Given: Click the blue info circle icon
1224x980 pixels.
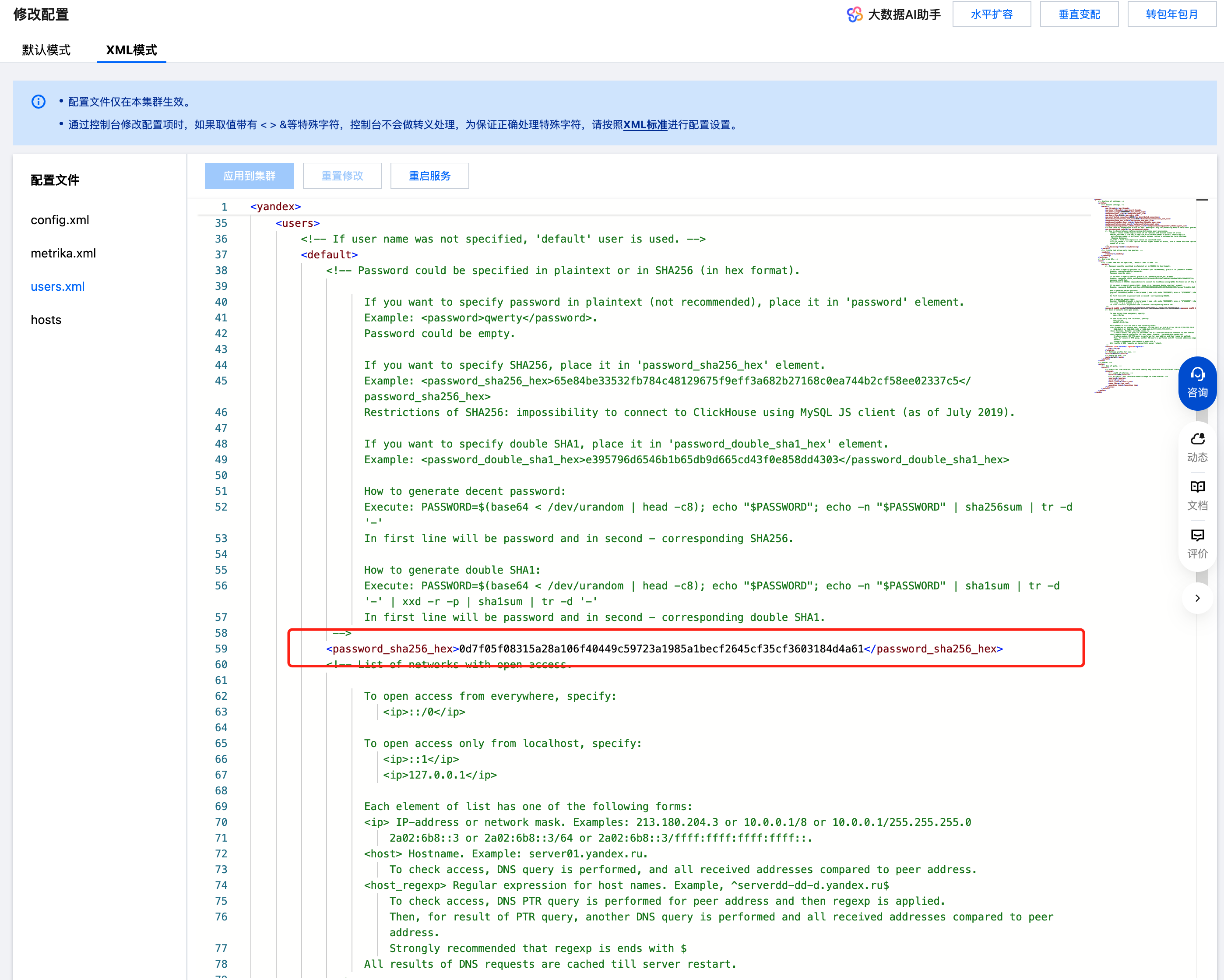Looking at the screenshot, I should [38, 102].
